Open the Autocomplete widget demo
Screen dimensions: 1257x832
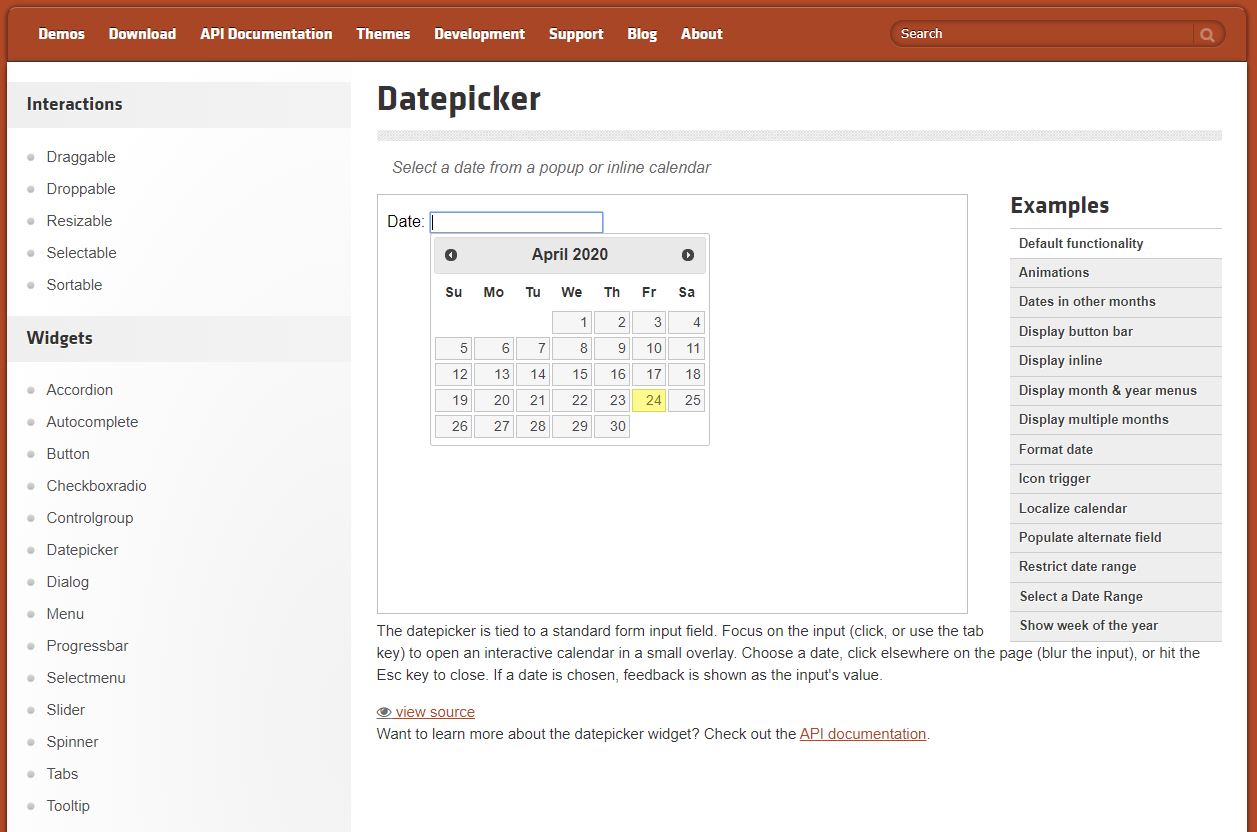pos(92,422)
